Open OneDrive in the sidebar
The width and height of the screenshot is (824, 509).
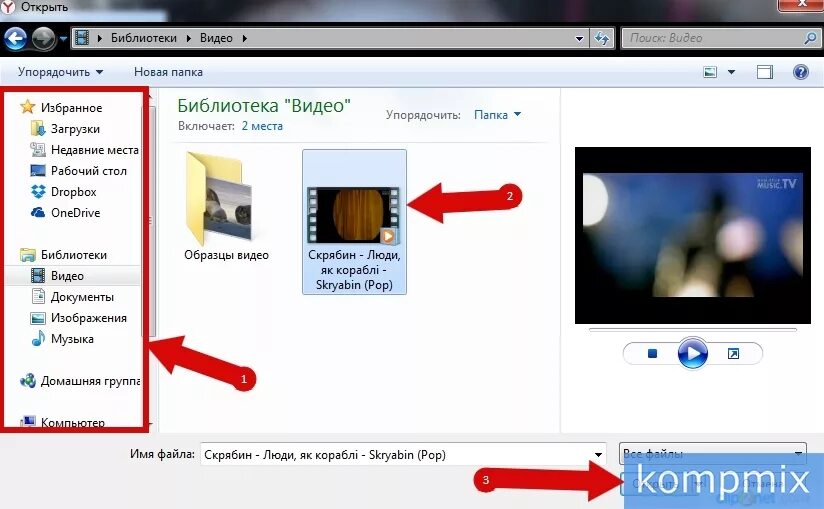76,213
